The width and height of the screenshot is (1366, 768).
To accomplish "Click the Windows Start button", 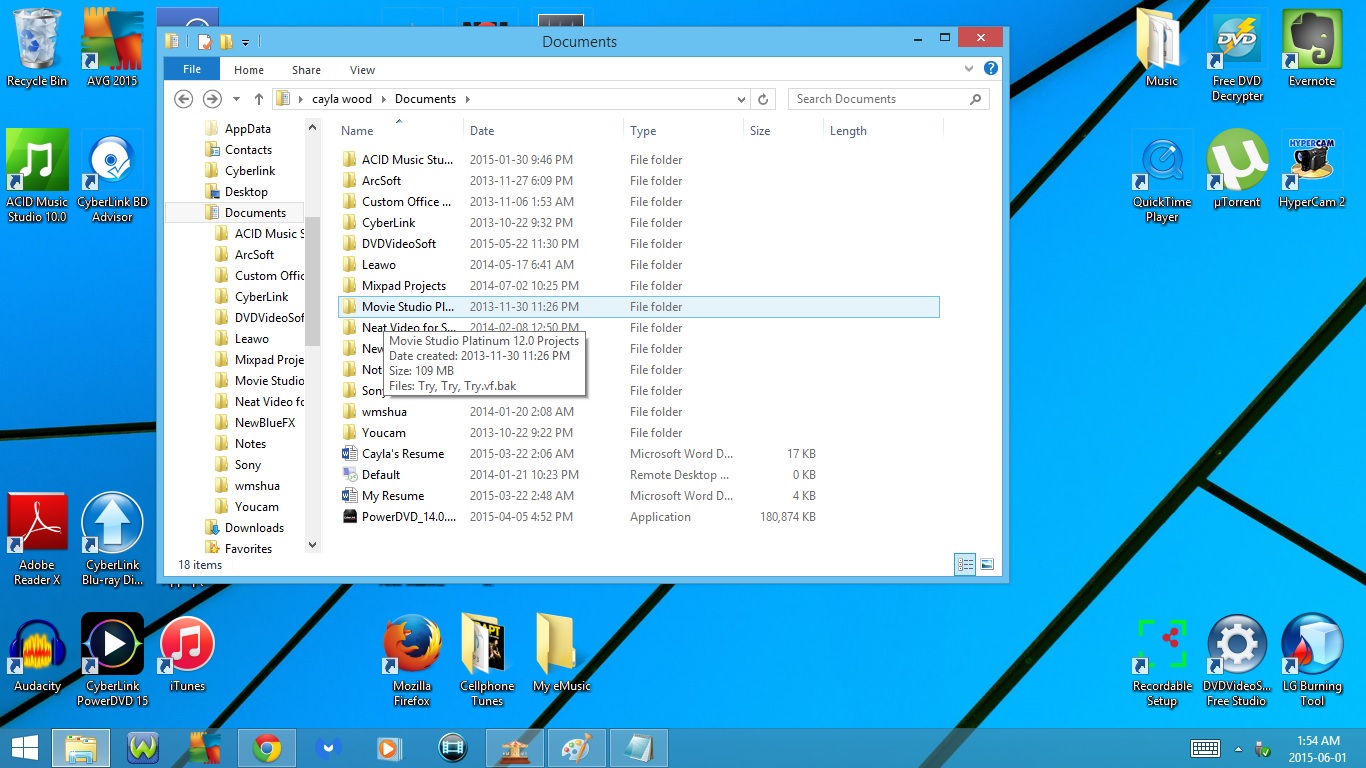I will [x=24, y=748].
